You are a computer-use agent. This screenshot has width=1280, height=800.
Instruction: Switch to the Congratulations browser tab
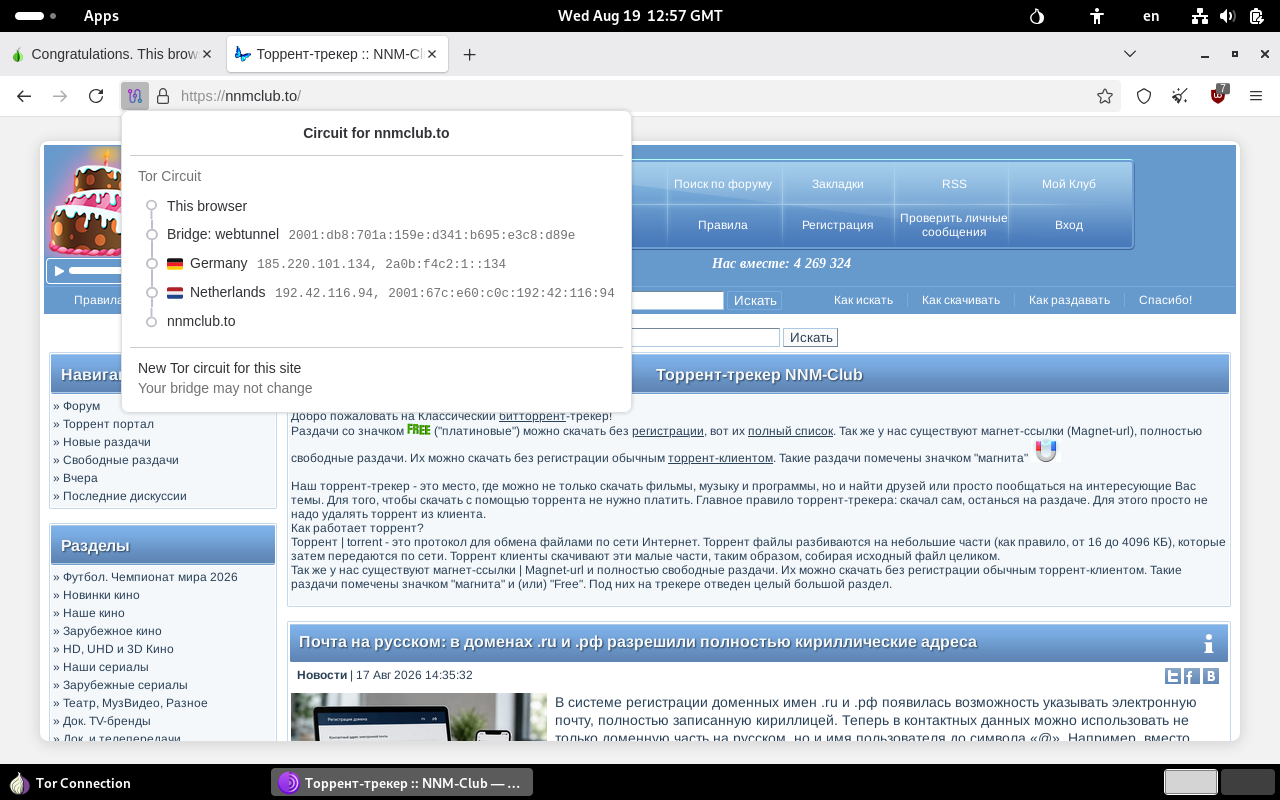click(x=112, y=54)
